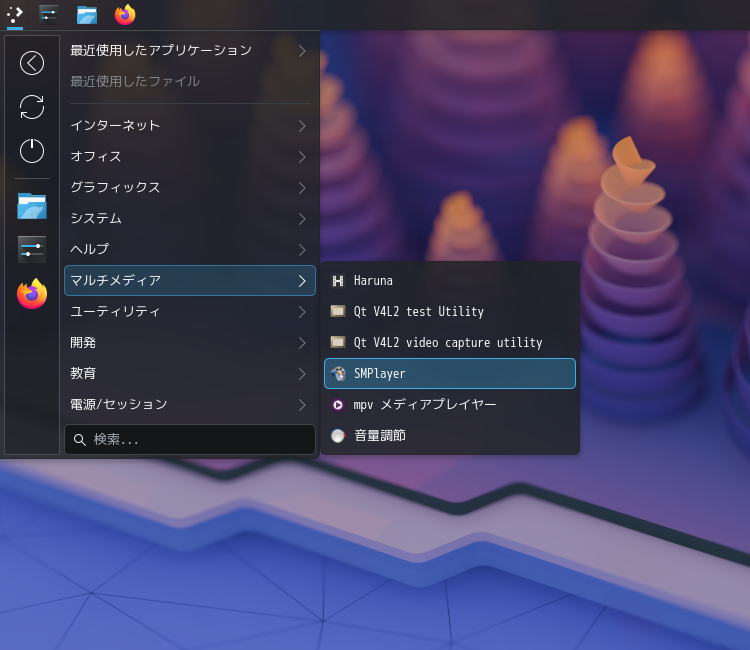This screenshot has height=650, width=750.
Task: Click the グラフィックス category label
Action: 115,187
